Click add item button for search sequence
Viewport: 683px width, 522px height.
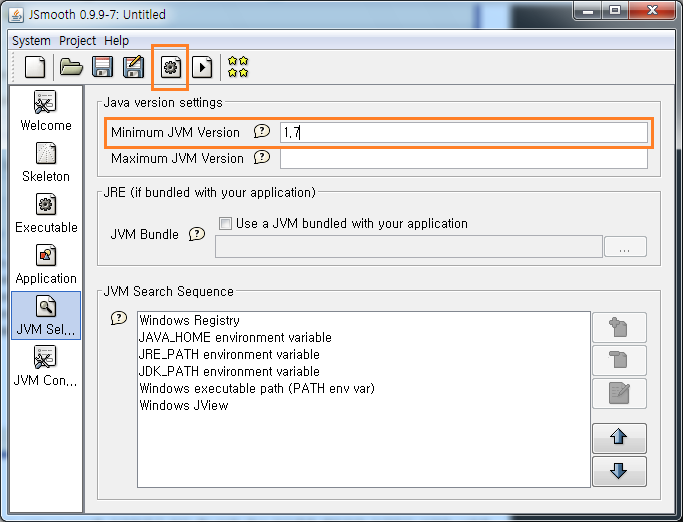coord(619,327)
